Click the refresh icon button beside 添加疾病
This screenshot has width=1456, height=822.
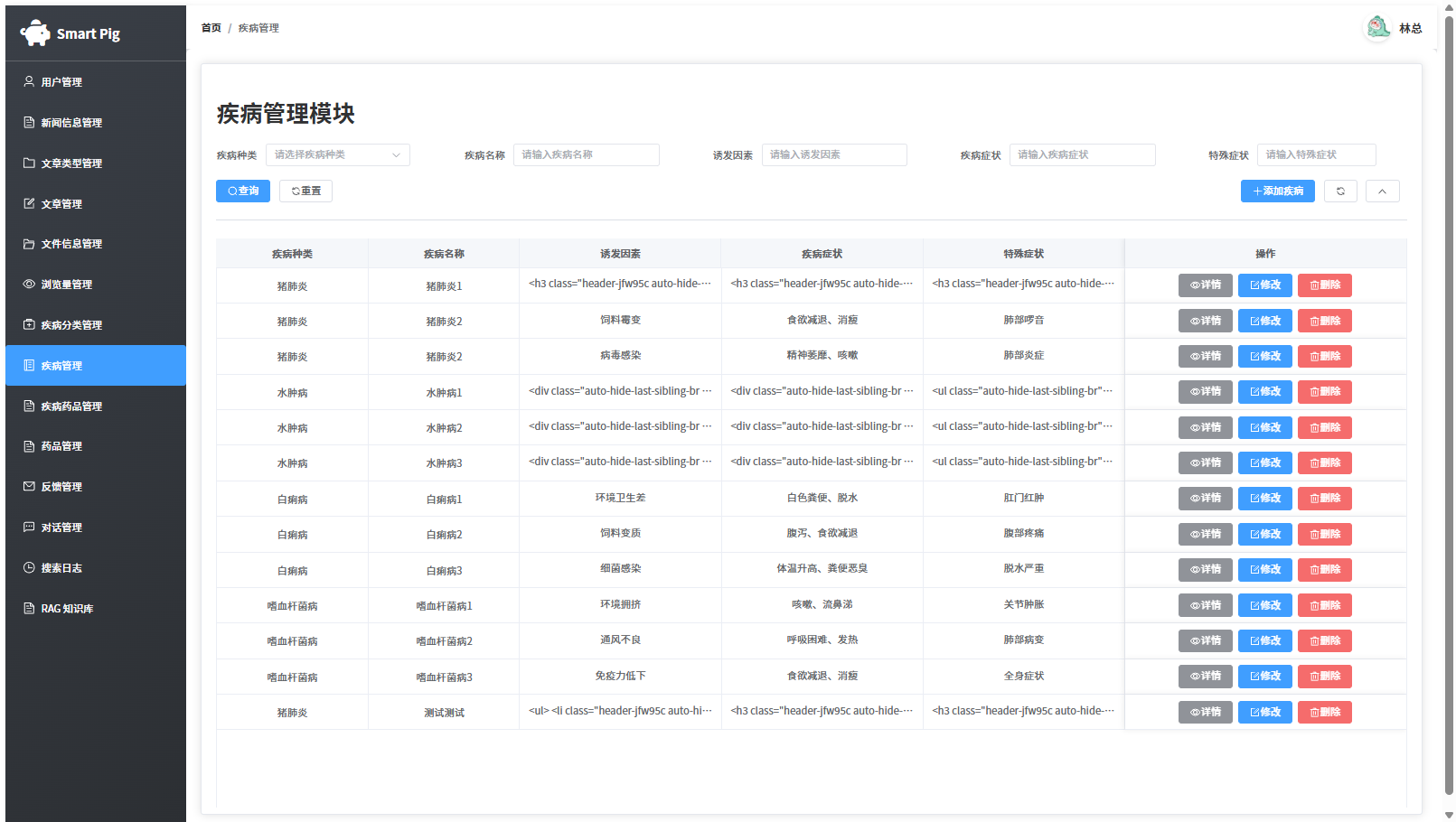(x=1340, y=191)
